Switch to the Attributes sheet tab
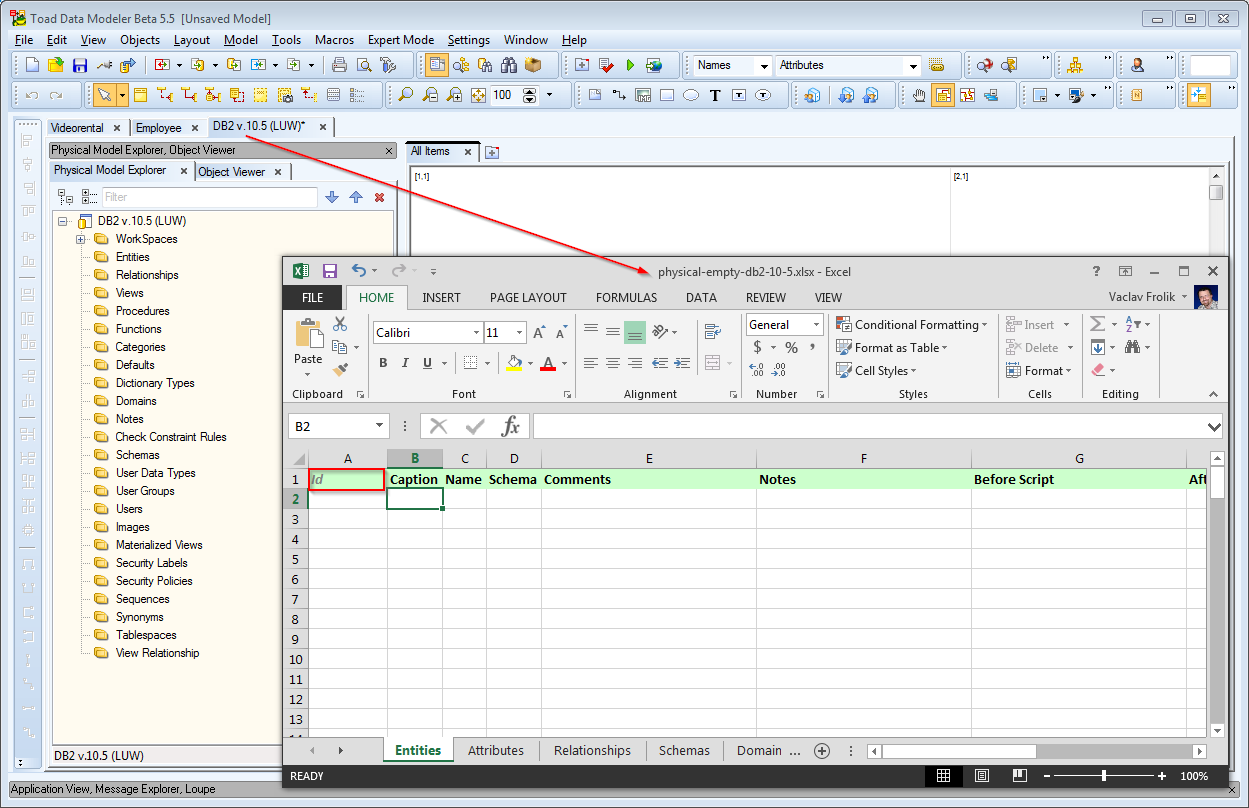1249x808 pixels. pyautogui.click(x=496, y=751)
